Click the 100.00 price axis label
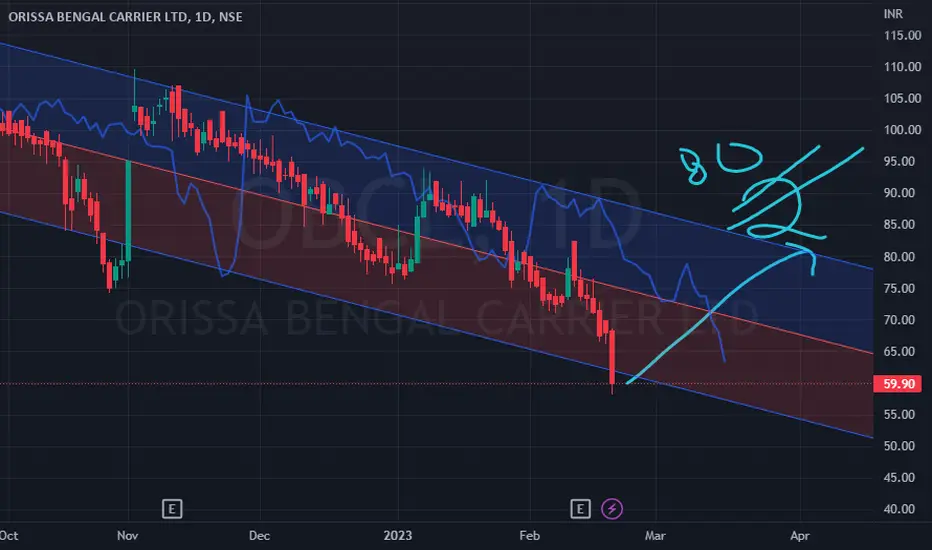Image resolution: width=932 pixels, height=550 pixels. click(x=902, y=130)
